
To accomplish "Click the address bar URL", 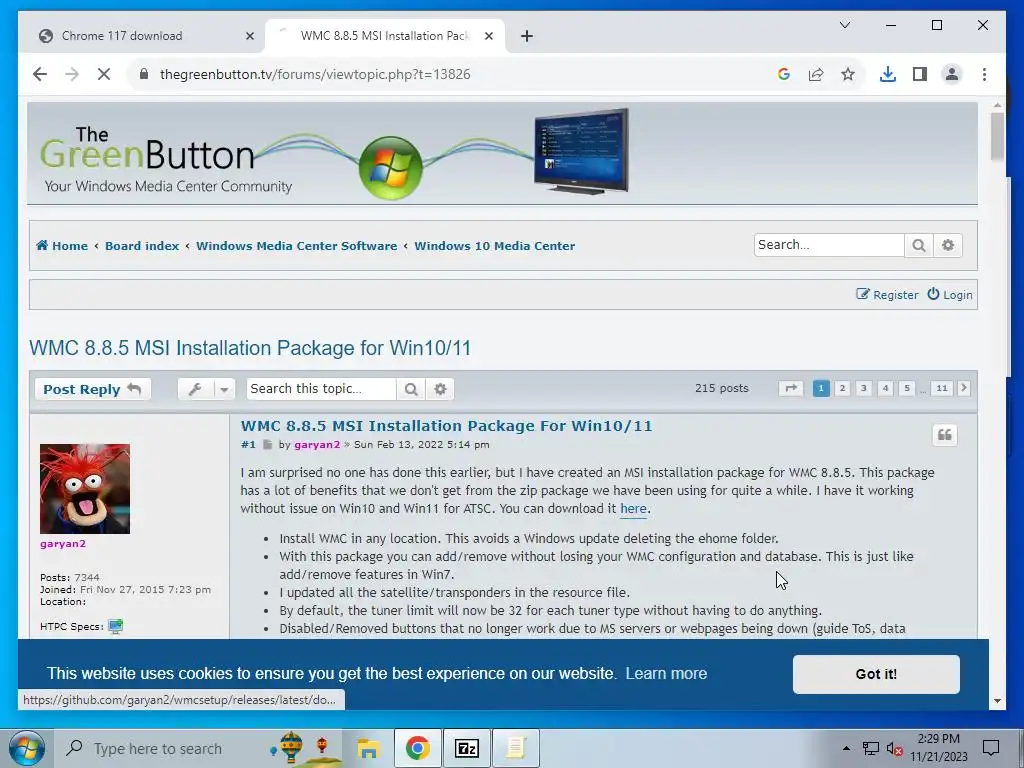I will (315, 74).
